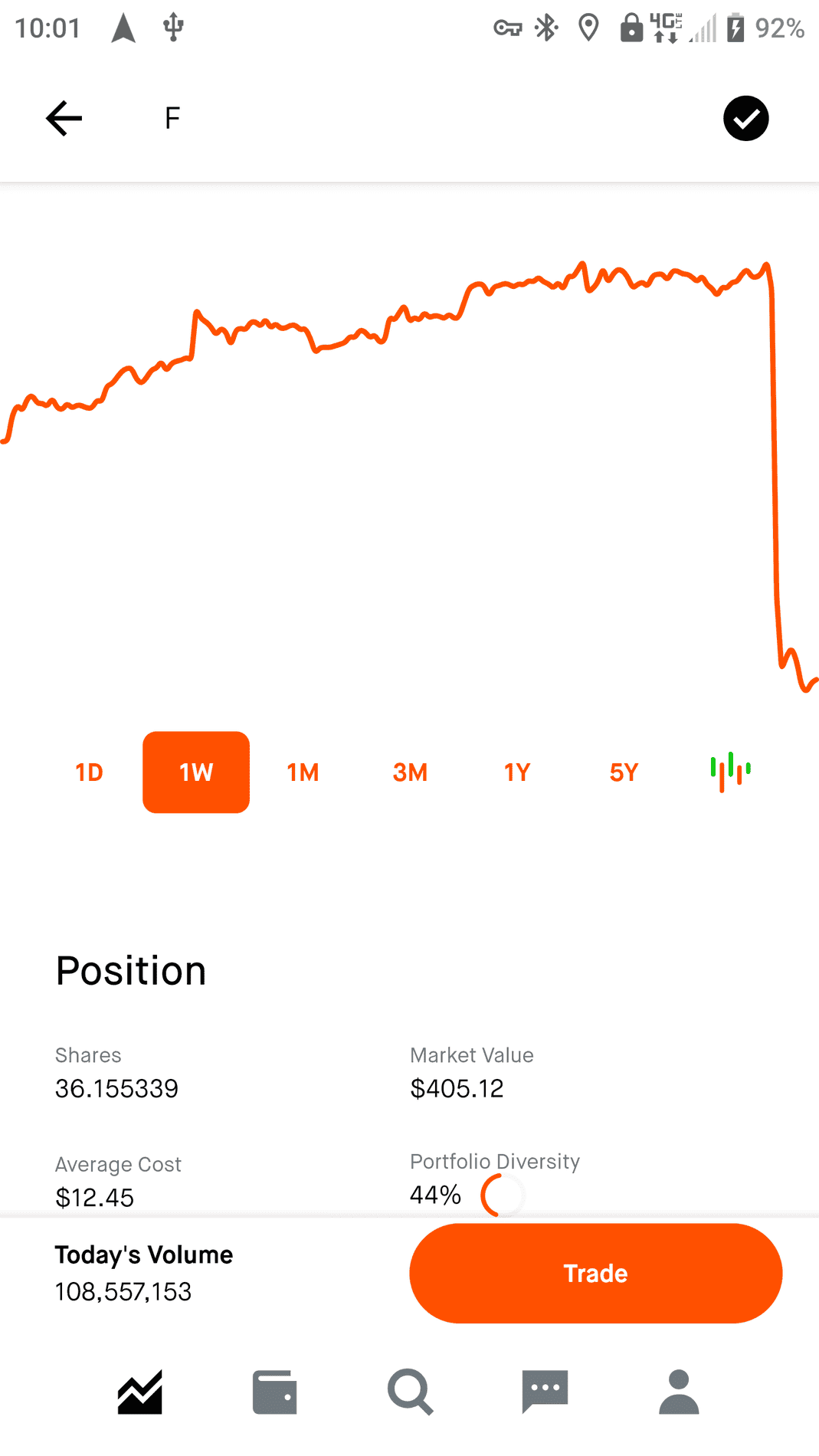Select the 1W time range
The image size is (819, 1456).
(x=196, y=772)
